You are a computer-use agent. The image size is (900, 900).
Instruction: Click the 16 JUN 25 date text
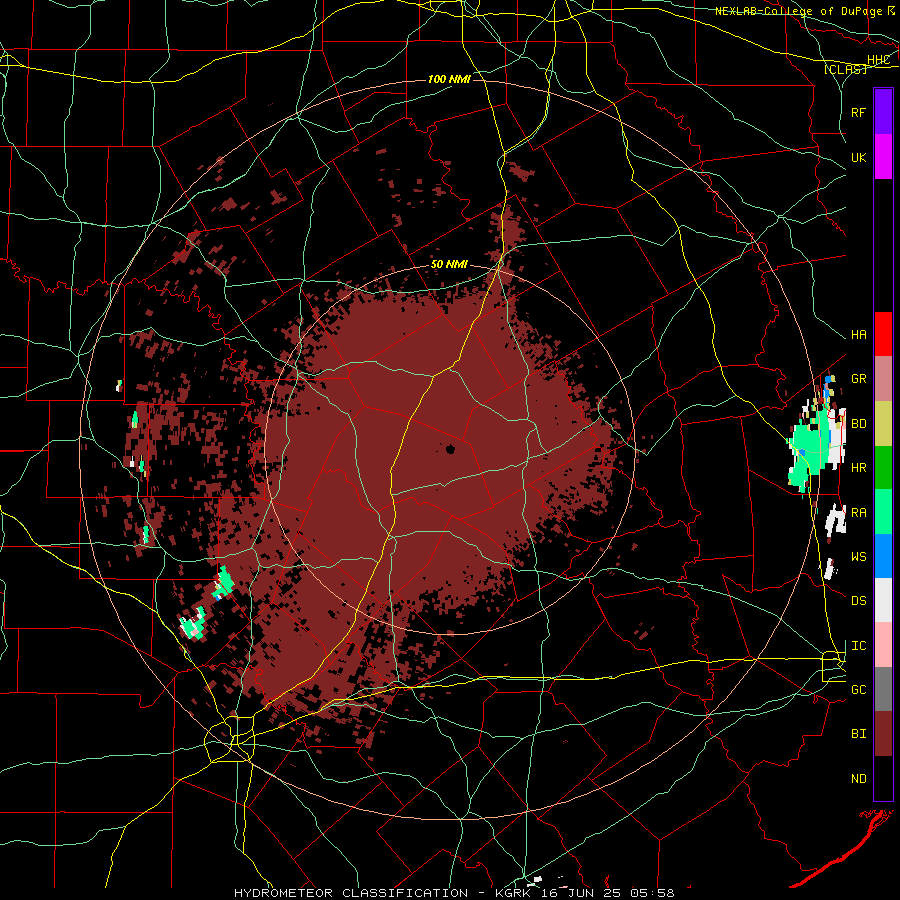583,893
